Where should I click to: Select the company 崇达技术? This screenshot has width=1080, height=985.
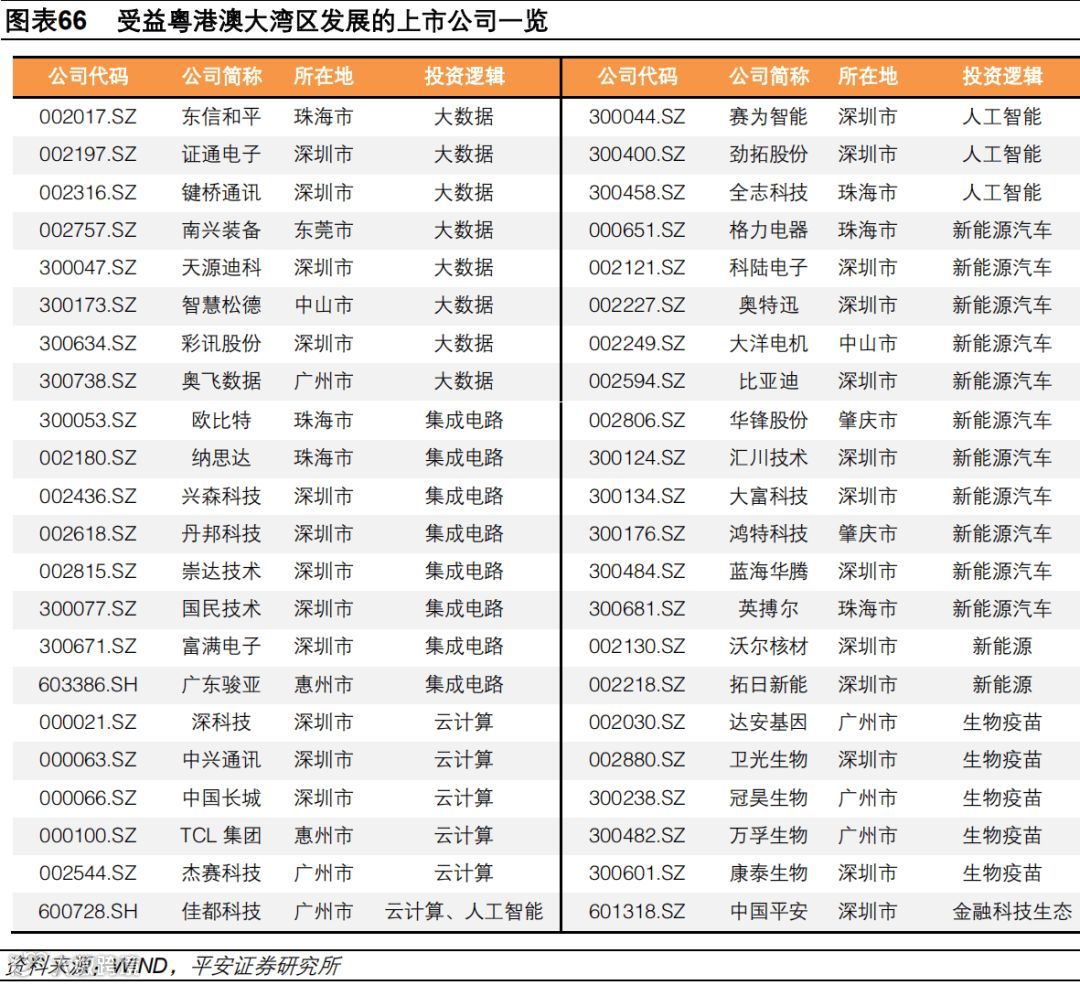click(x=221, y=571)
